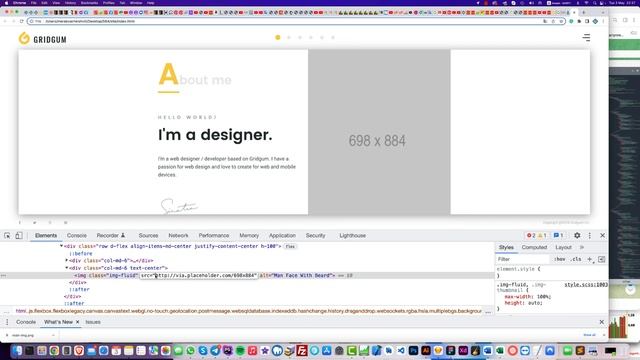
Task: Activate the inspect element picker in DevTools
Action: click(x=7, y=236)
